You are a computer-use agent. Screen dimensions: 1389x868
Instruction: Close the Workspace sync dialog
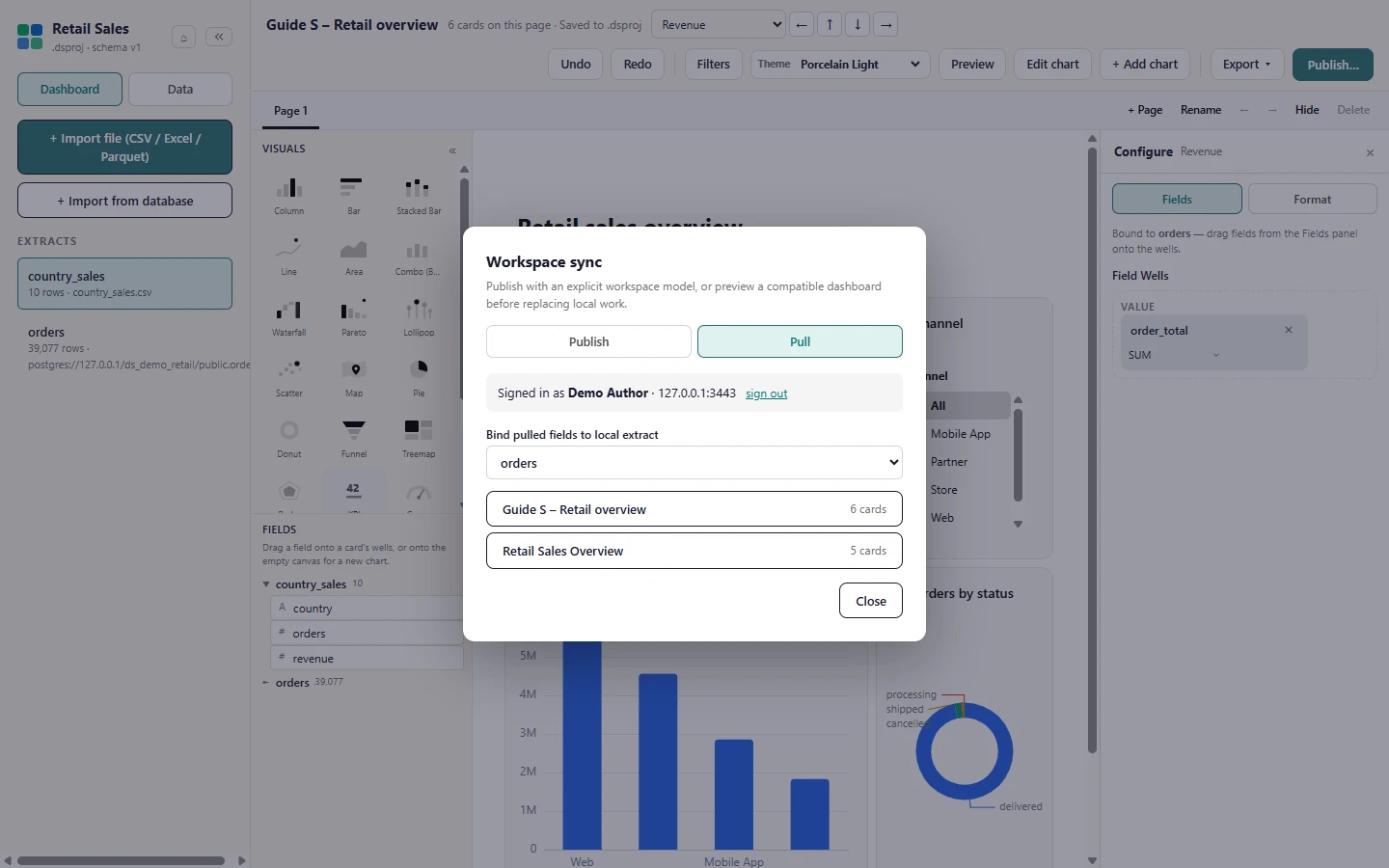(870, 601)
